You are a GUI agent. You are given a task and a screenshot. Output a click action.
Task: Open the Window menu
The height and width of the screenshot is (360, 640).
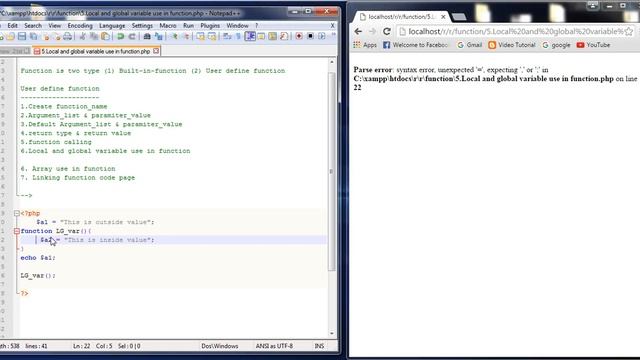tap(237, 25)
